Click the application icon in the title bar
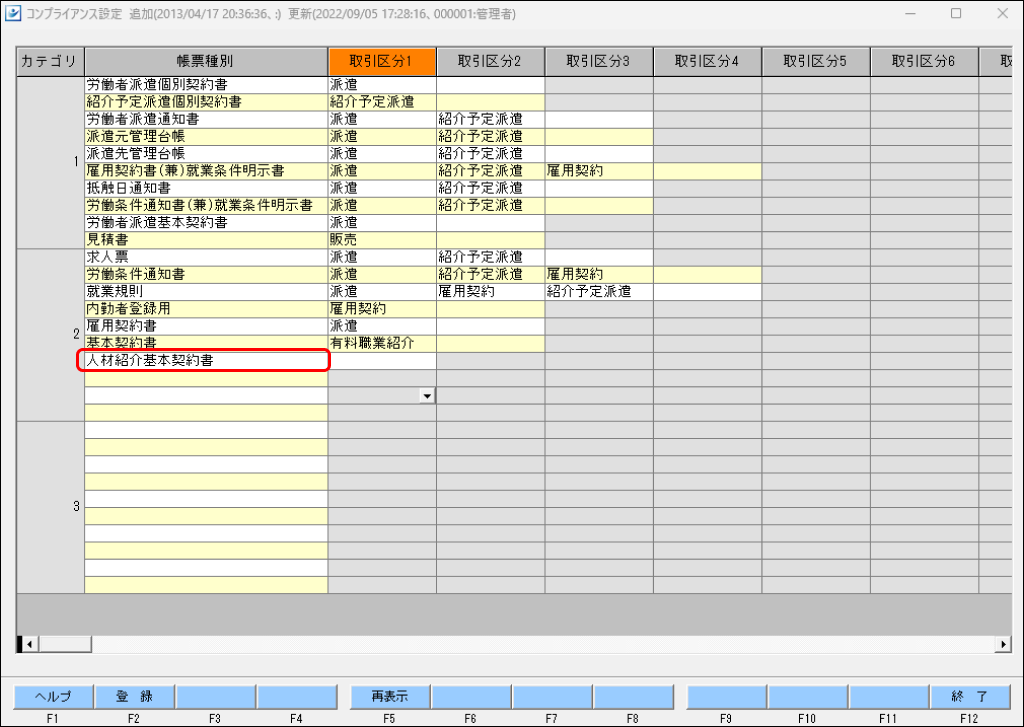 (12, 13)
